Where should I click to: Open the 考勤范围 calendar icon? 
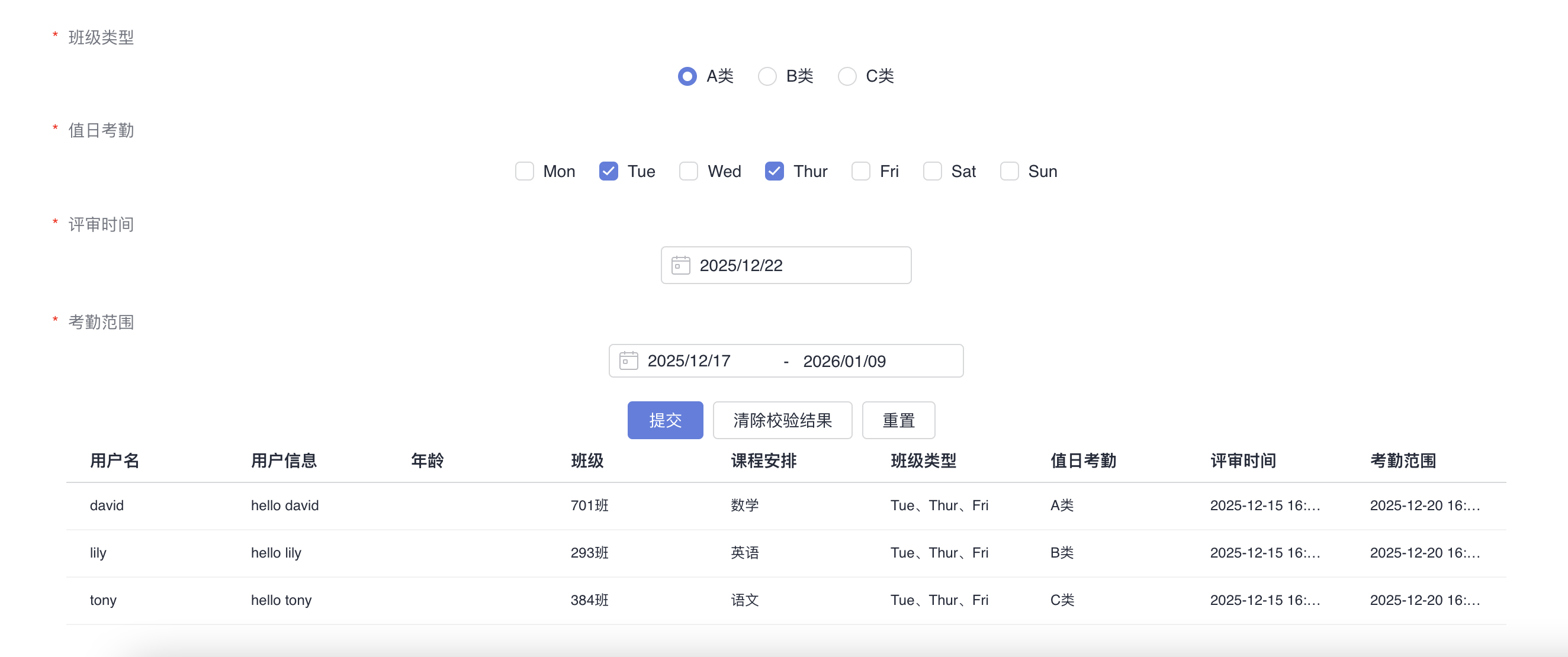628,360
